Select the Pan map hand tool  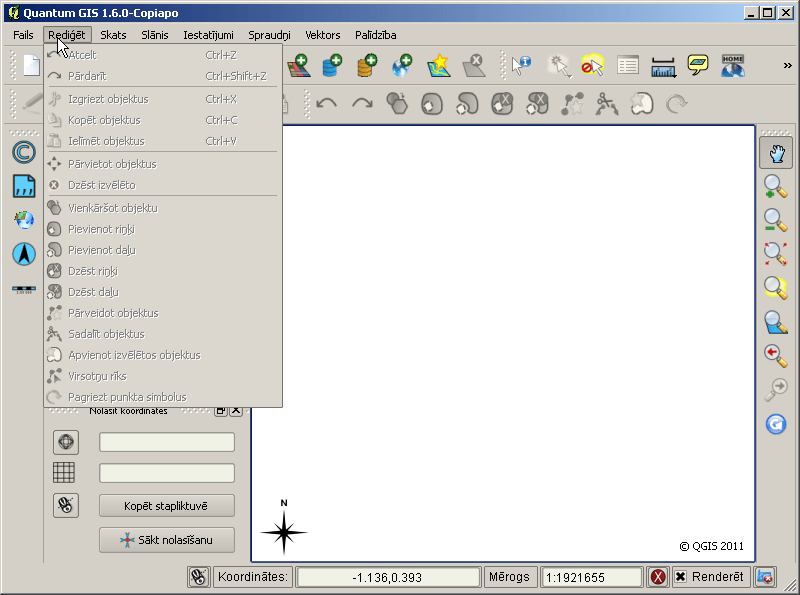pyautogui.click(x=776, y=153)
